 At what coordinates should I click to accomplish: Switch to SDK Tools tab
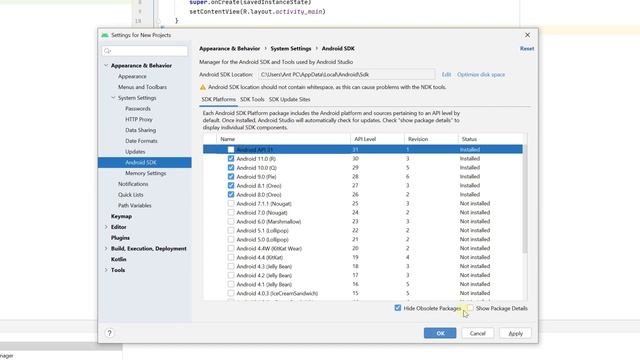(252, 100)
